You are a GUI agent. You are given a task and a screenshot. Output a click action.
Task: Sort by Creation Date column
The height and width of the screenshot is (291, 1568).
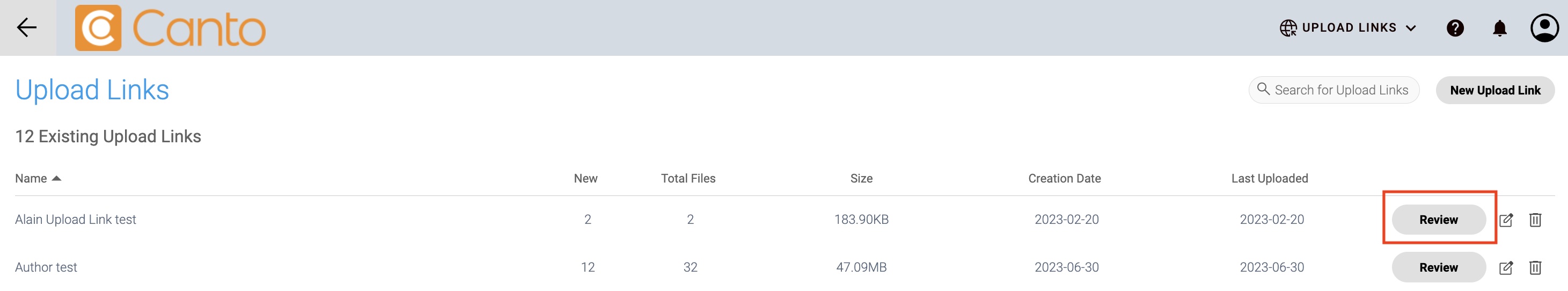click(x=1064, y=178)
